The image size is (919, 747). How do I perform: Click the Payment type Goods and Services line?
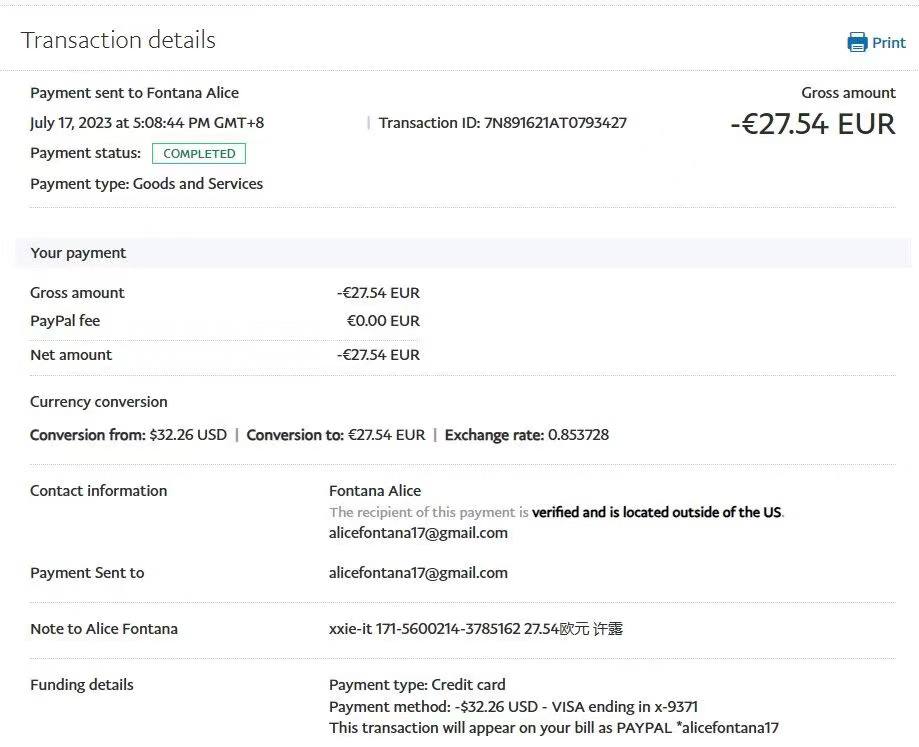[x=147, y=184]
